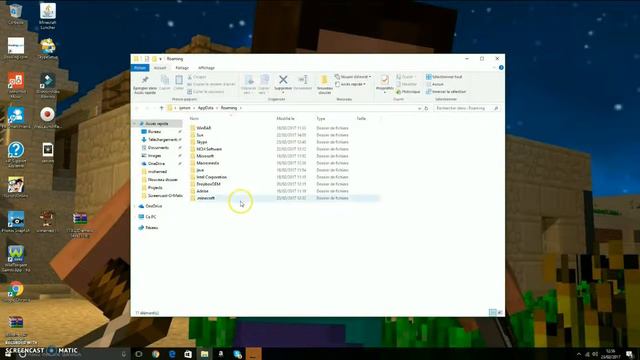This screenshot has width=640, height=360.
Task: Click the up-arrow parent folder button
Action: tap(162, 108)
